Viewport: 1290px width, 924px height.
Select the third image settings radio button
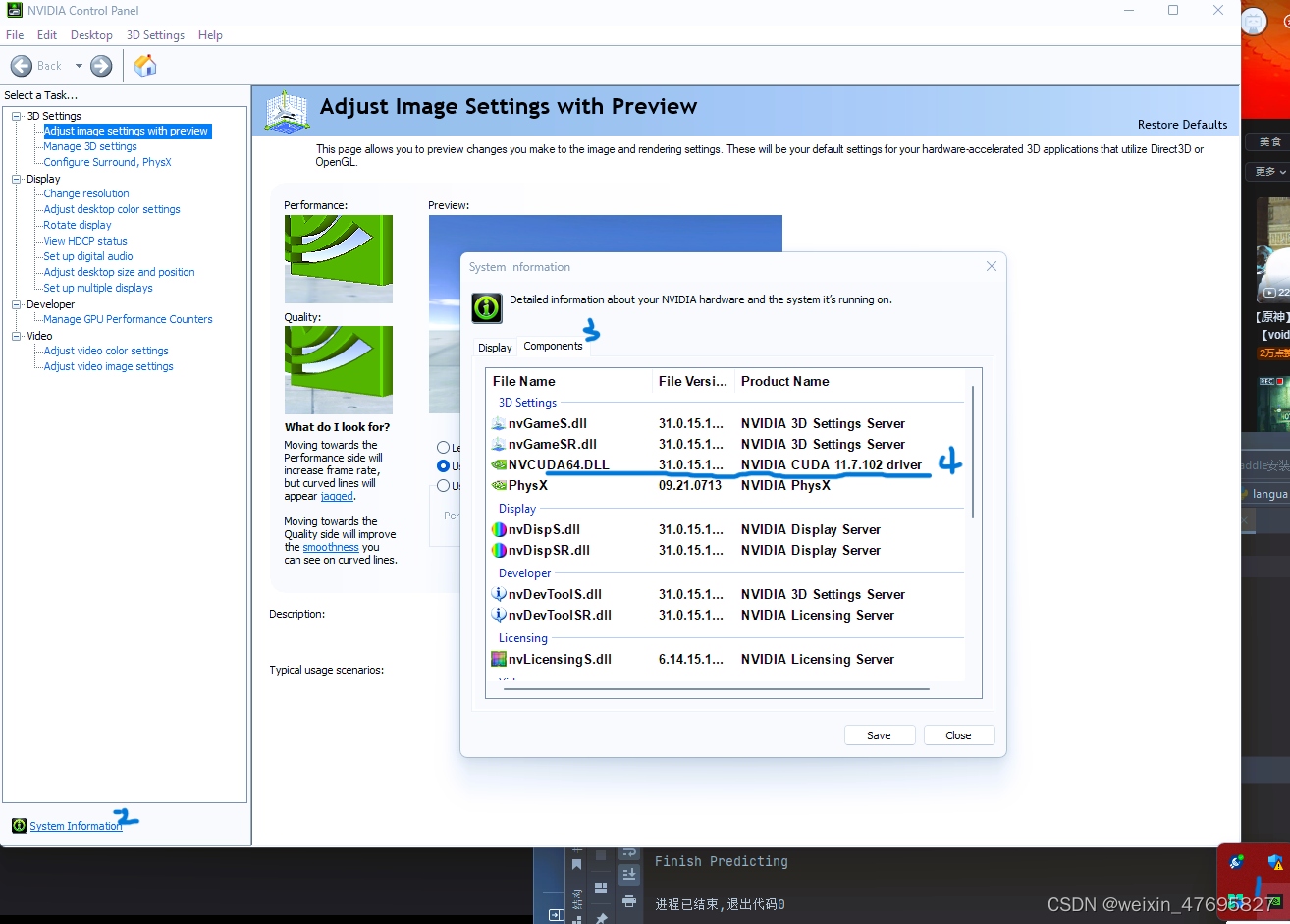pos(443,486)
